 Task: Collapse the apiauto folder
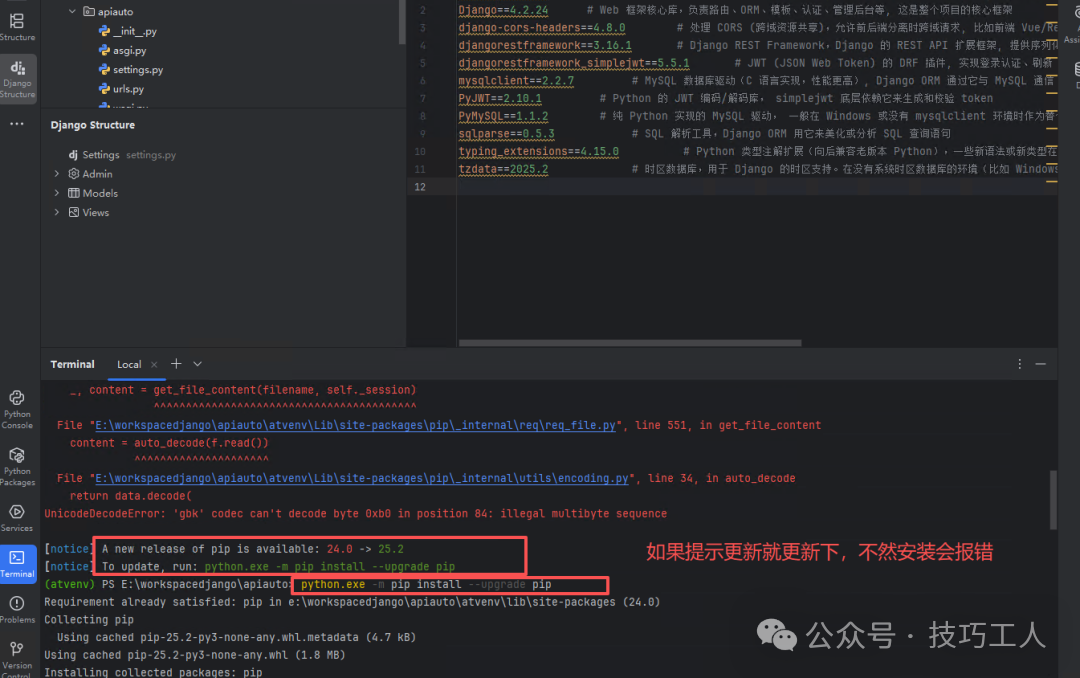pos(72,12)
